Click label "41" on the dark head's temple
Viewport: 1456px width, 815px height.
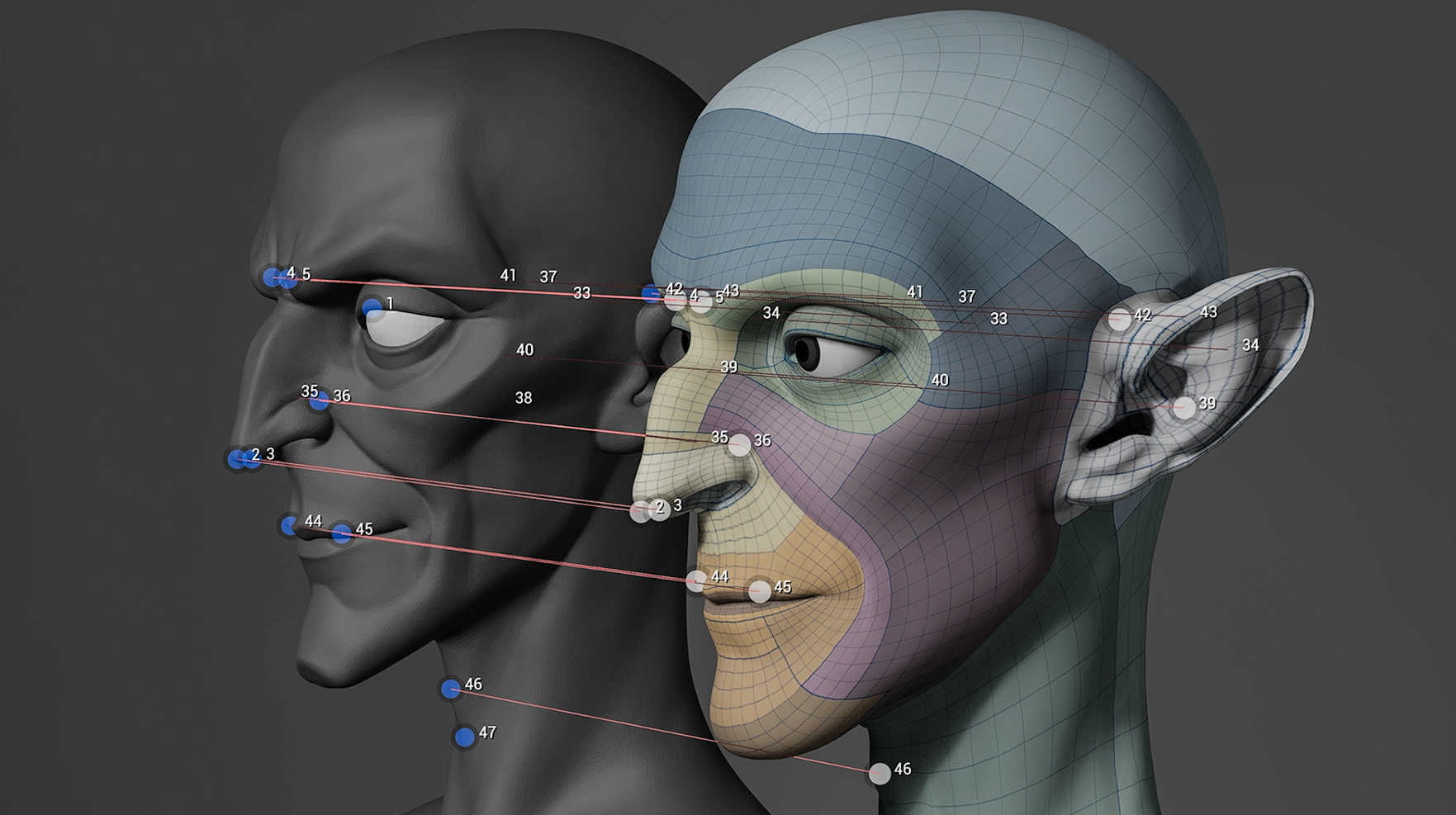pos(508,276)
